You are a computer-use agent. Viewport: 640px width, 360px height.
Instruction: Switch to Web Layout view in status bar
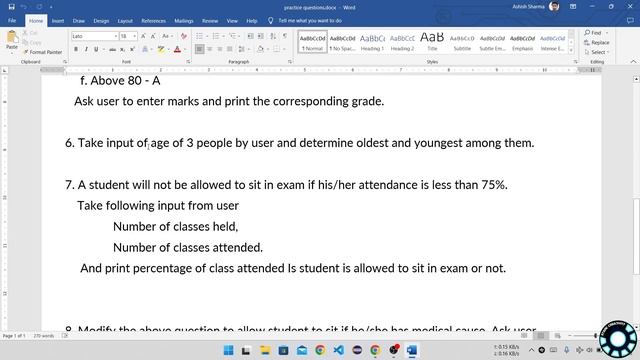point(558,336)
